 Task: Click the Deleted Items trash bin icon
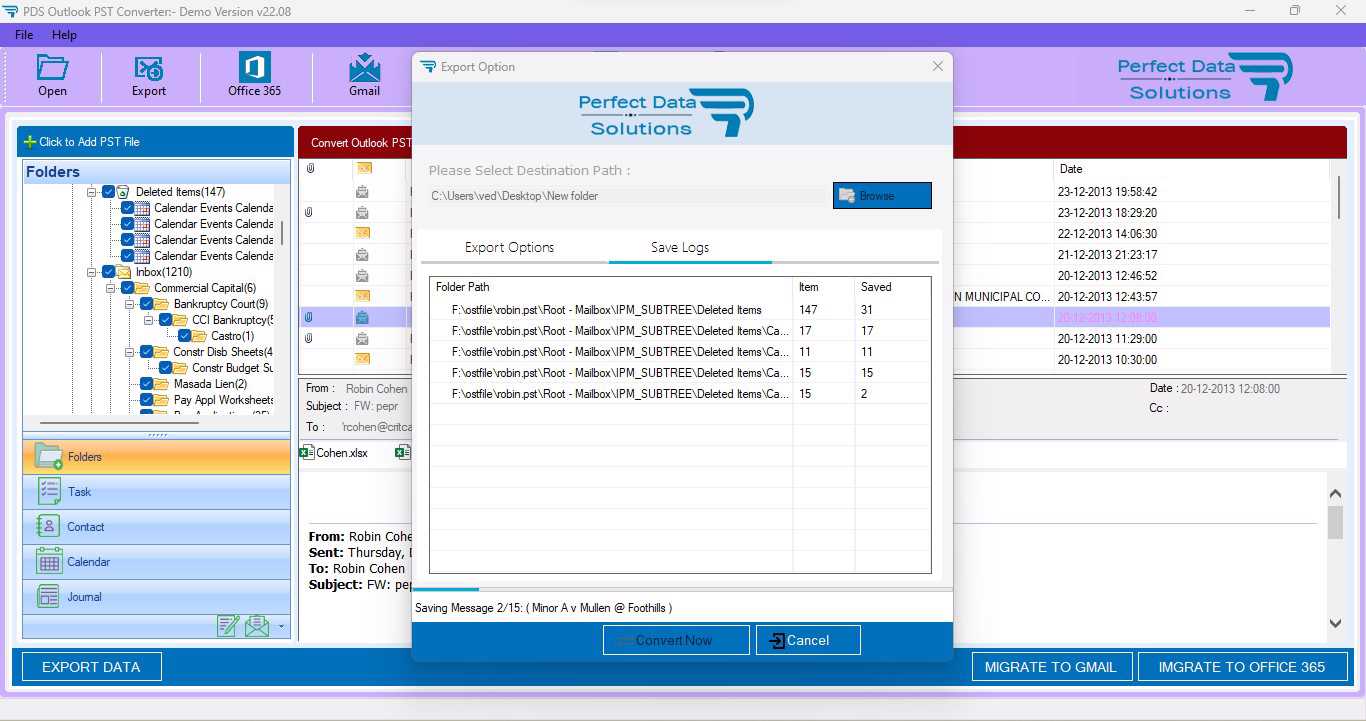click(123, 192)
